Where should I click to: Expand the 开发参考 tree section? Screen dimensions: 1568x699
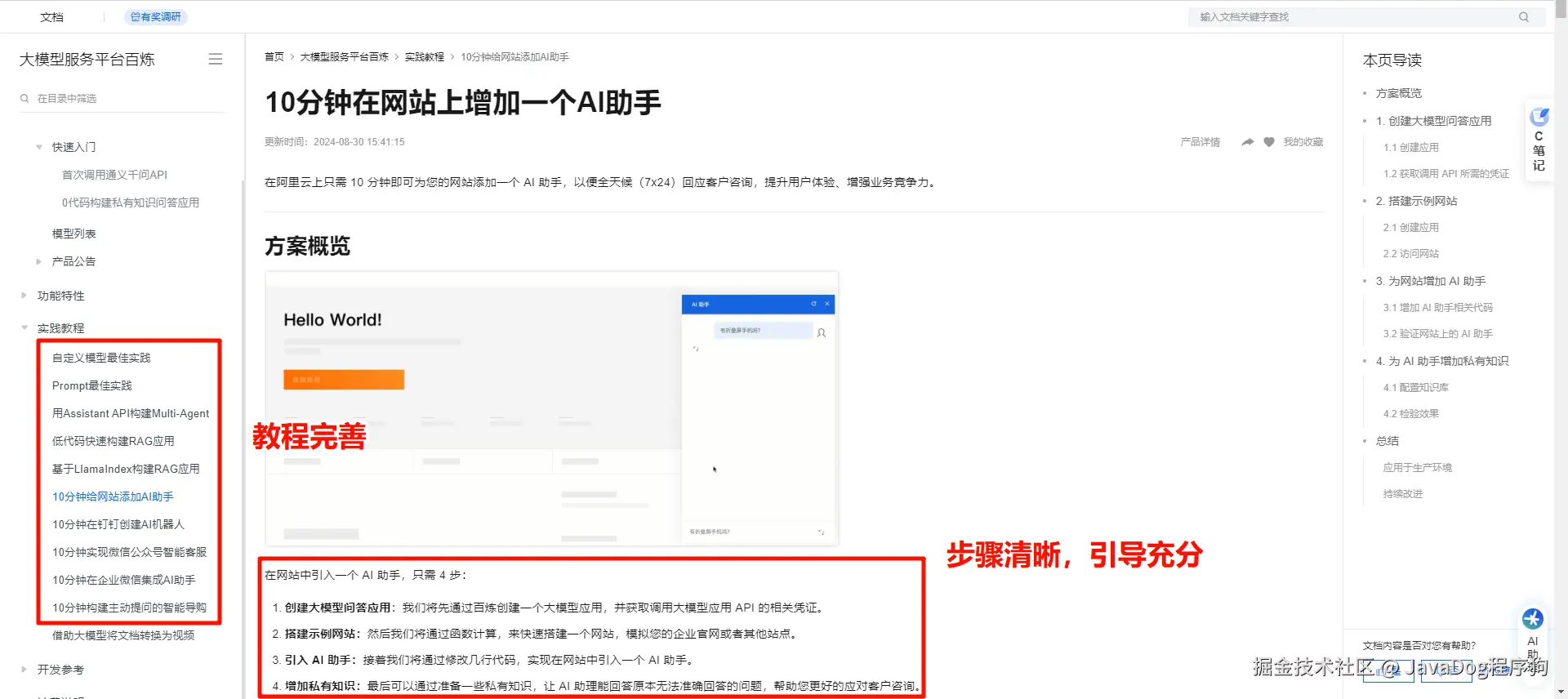[24, 670]
